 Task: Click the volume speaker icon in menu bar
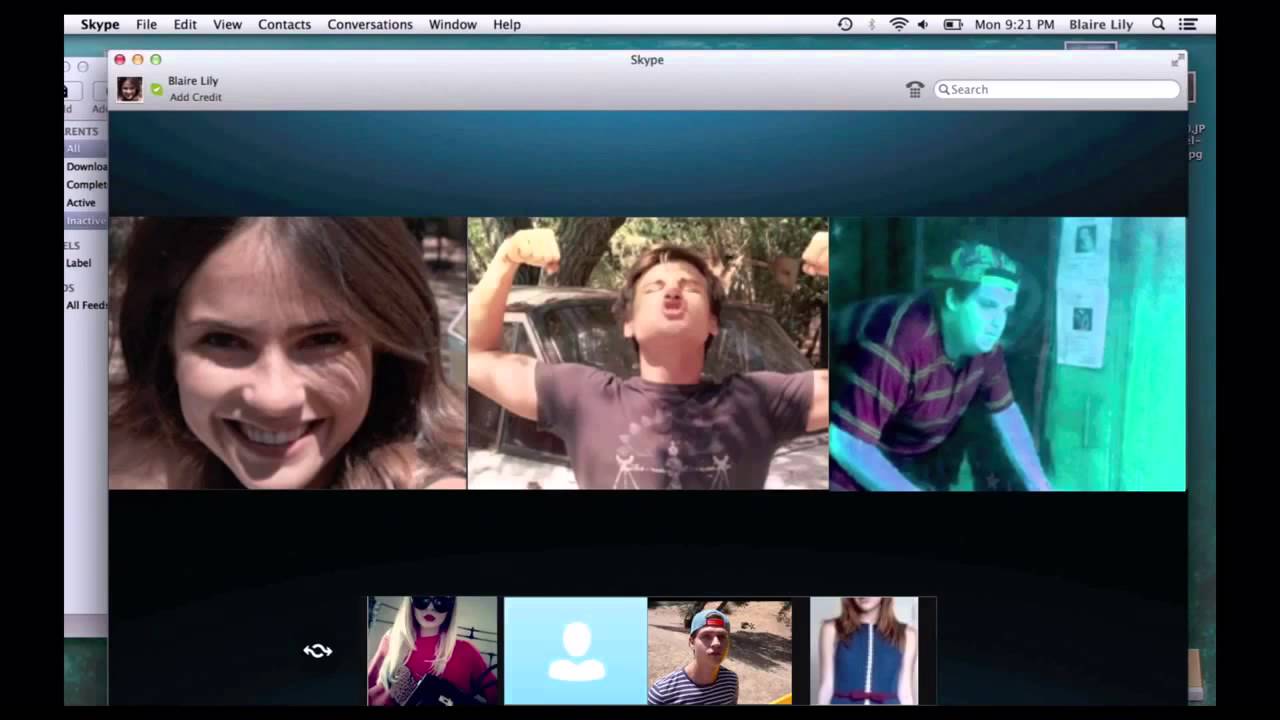pyautogui.click(x=922, y=24)
